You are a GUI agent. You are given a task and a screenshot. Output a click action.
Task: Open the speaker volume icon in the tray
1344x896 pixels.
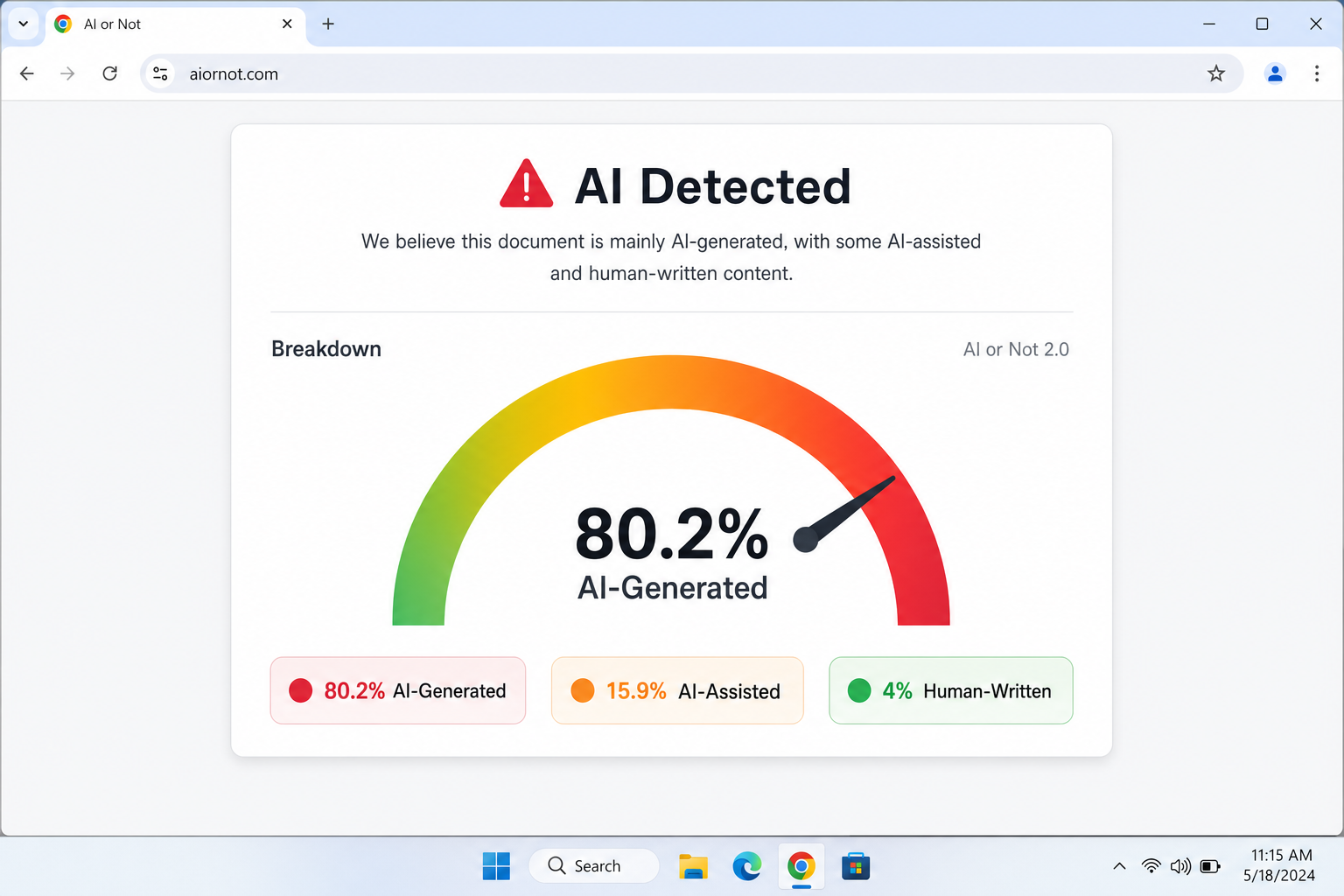[x=1179, y=865]
